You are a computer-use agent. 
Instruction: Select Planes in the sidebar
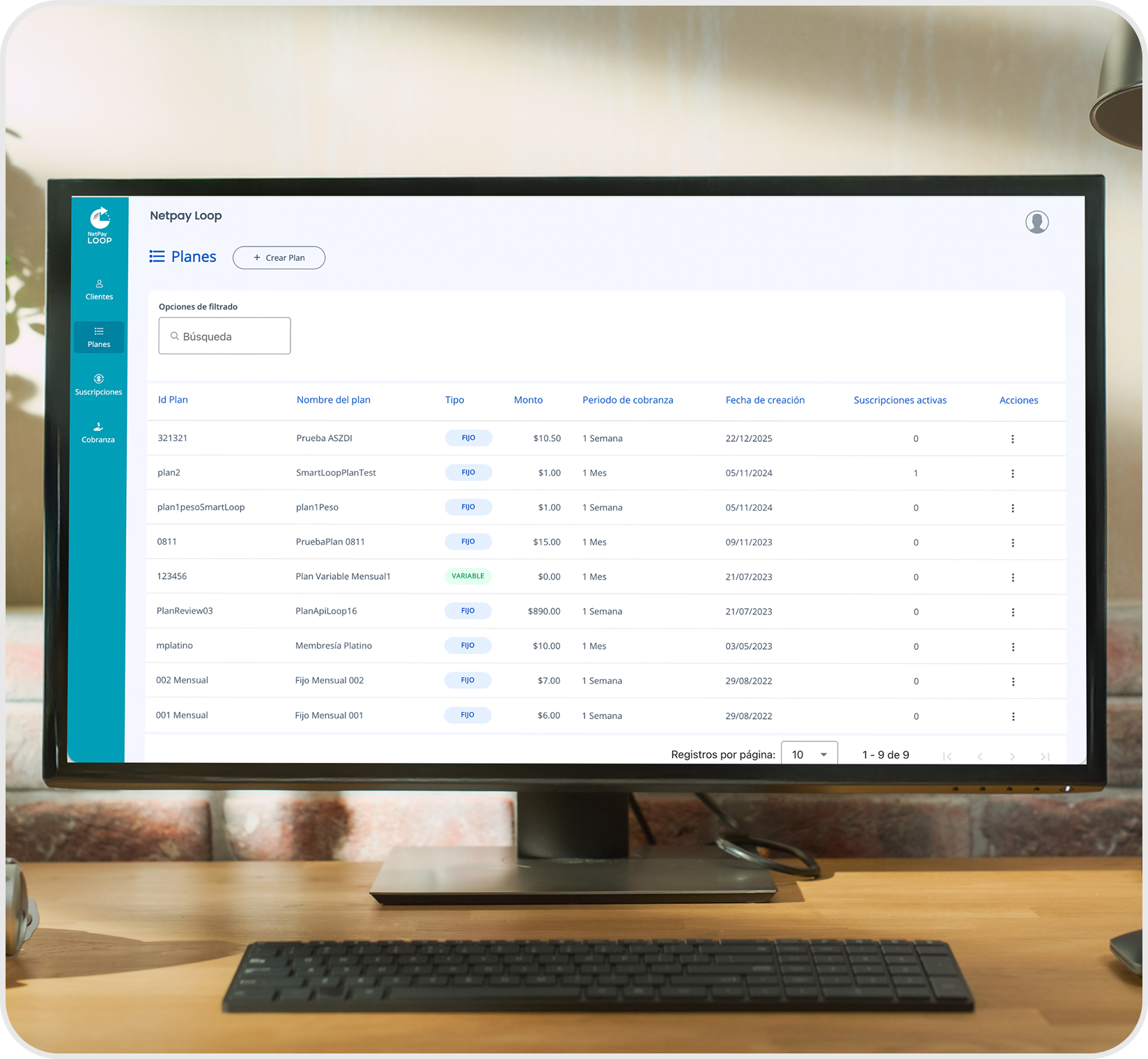[x=99, y=337]
